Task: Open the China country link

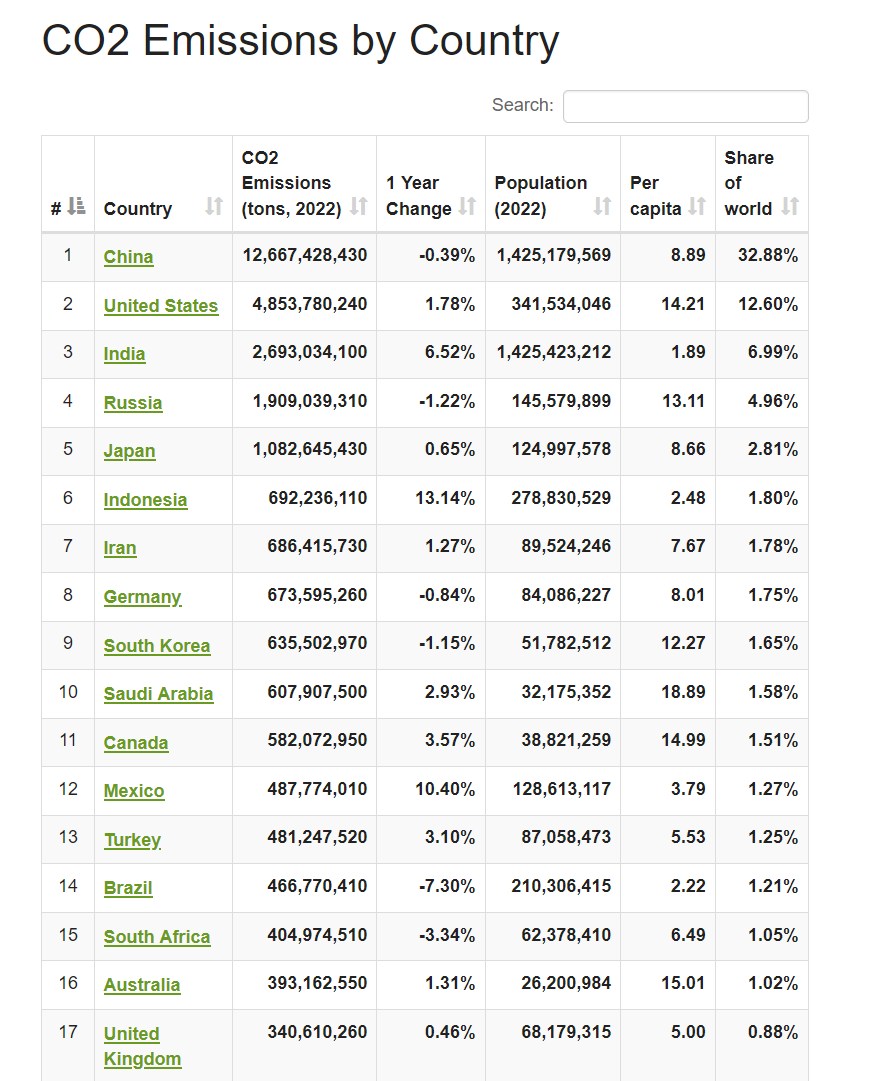Action: click(129, 257)
